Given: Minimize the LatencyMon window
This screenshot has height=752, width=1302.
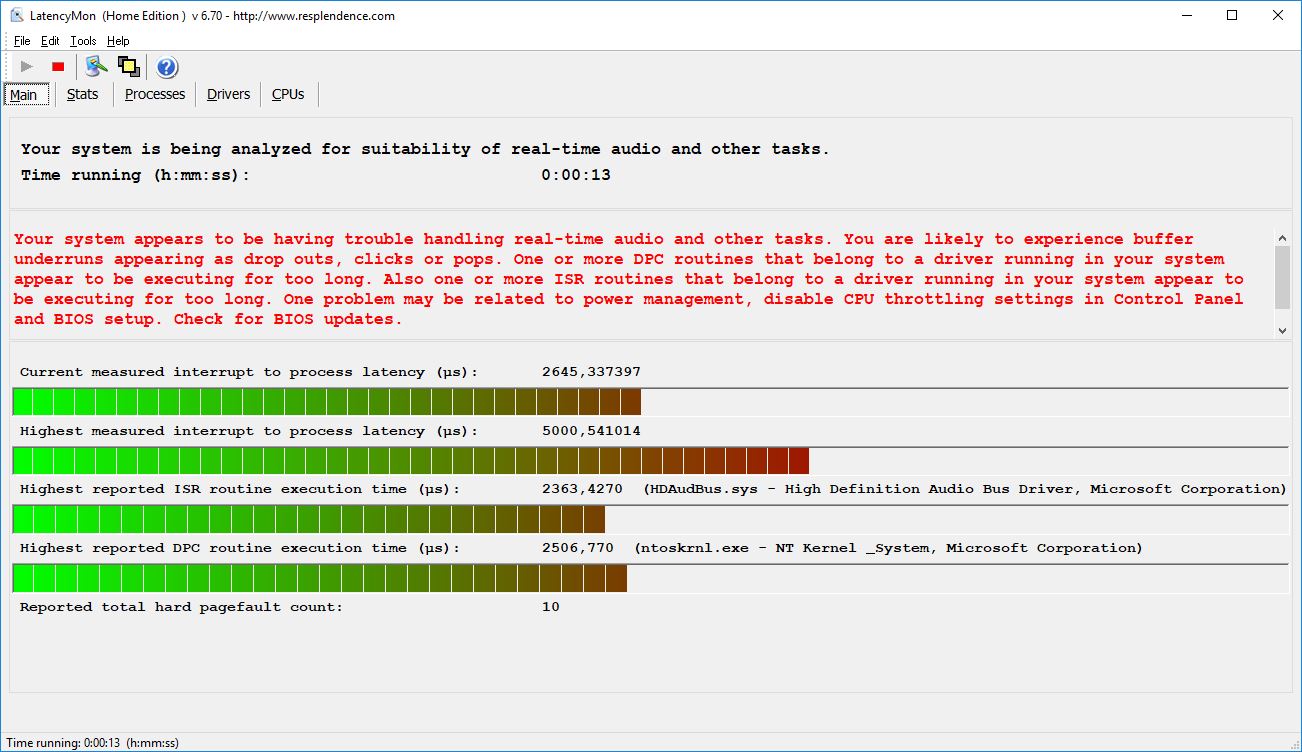Looking at the screenshot, I should [x=1186, y=15].
